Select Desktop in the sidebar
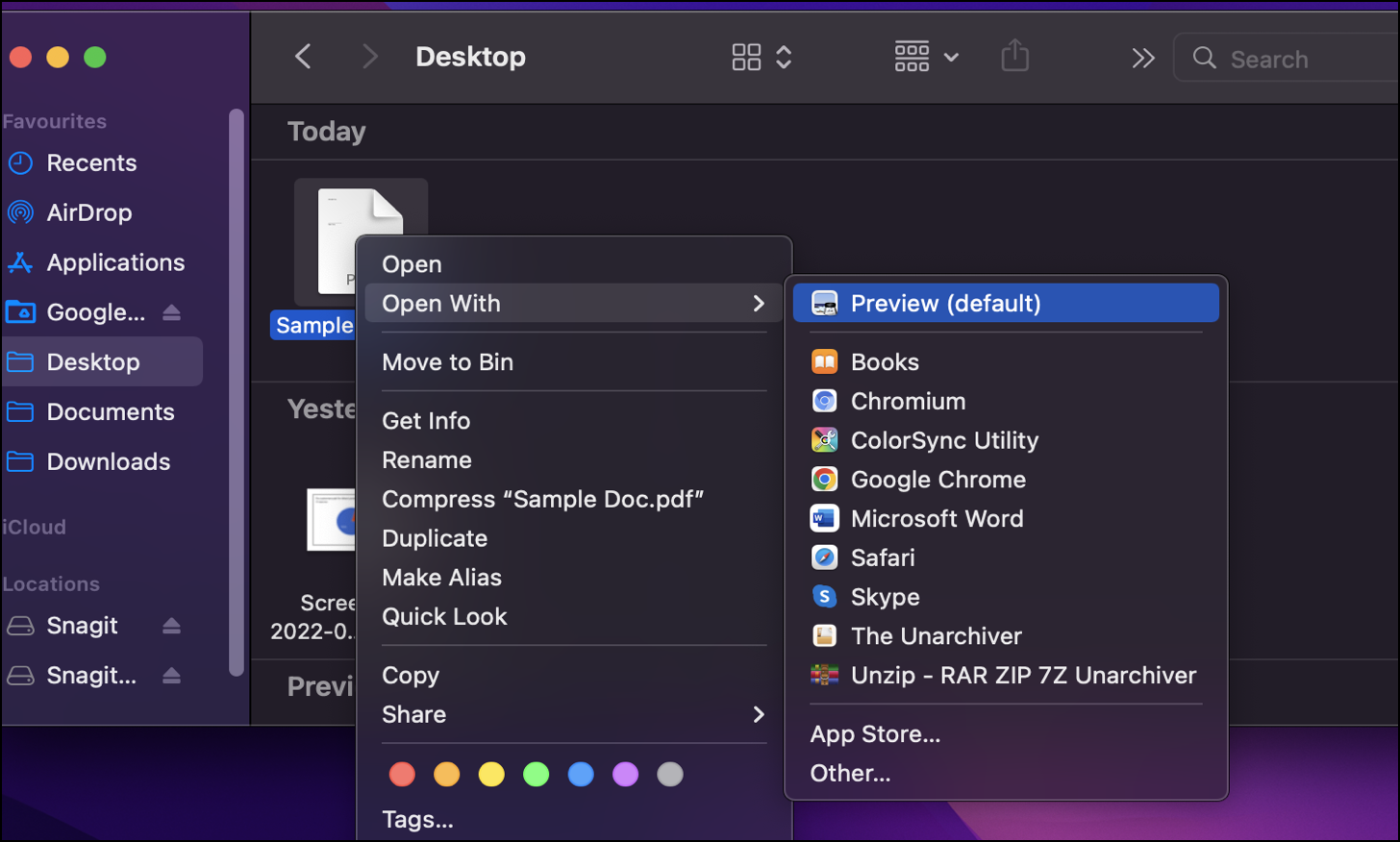 [x=102, y=361]
